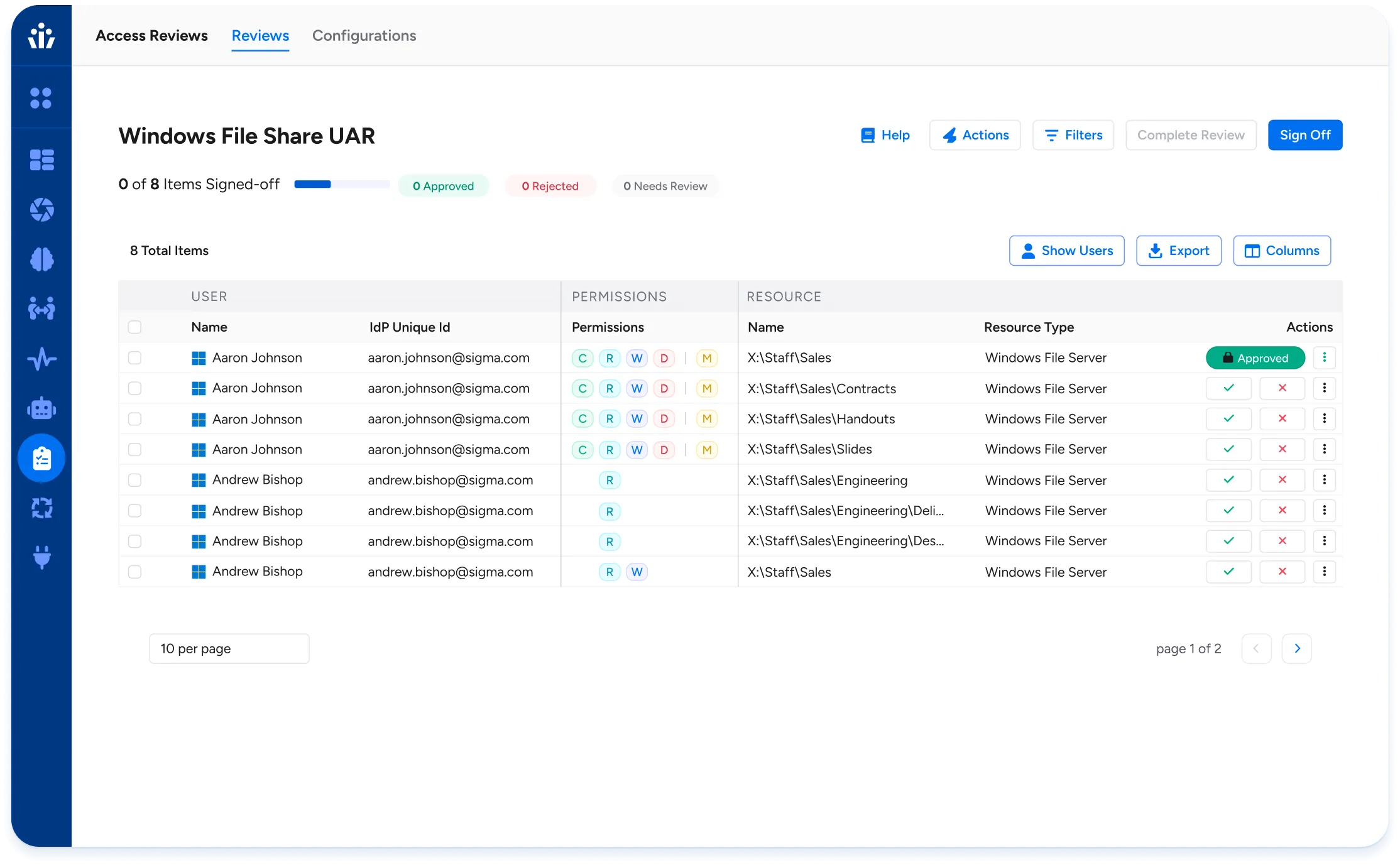Select the last Andrew Bishop row checkbox

134,572
